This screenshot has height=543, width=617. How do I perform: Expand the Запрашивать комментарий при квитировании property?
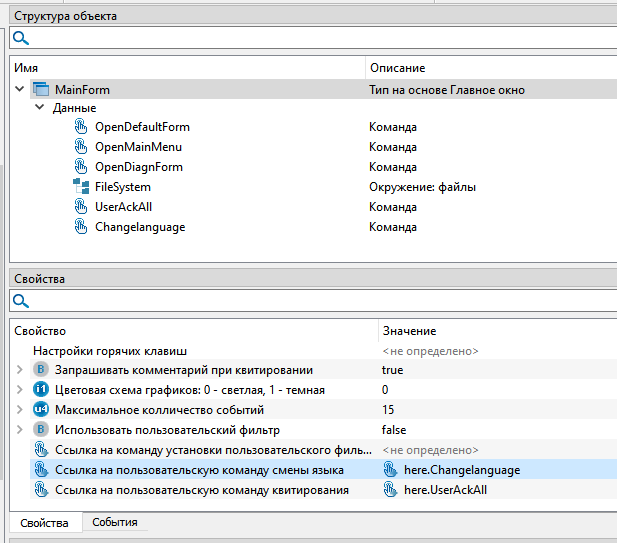(x=19, y=370)
